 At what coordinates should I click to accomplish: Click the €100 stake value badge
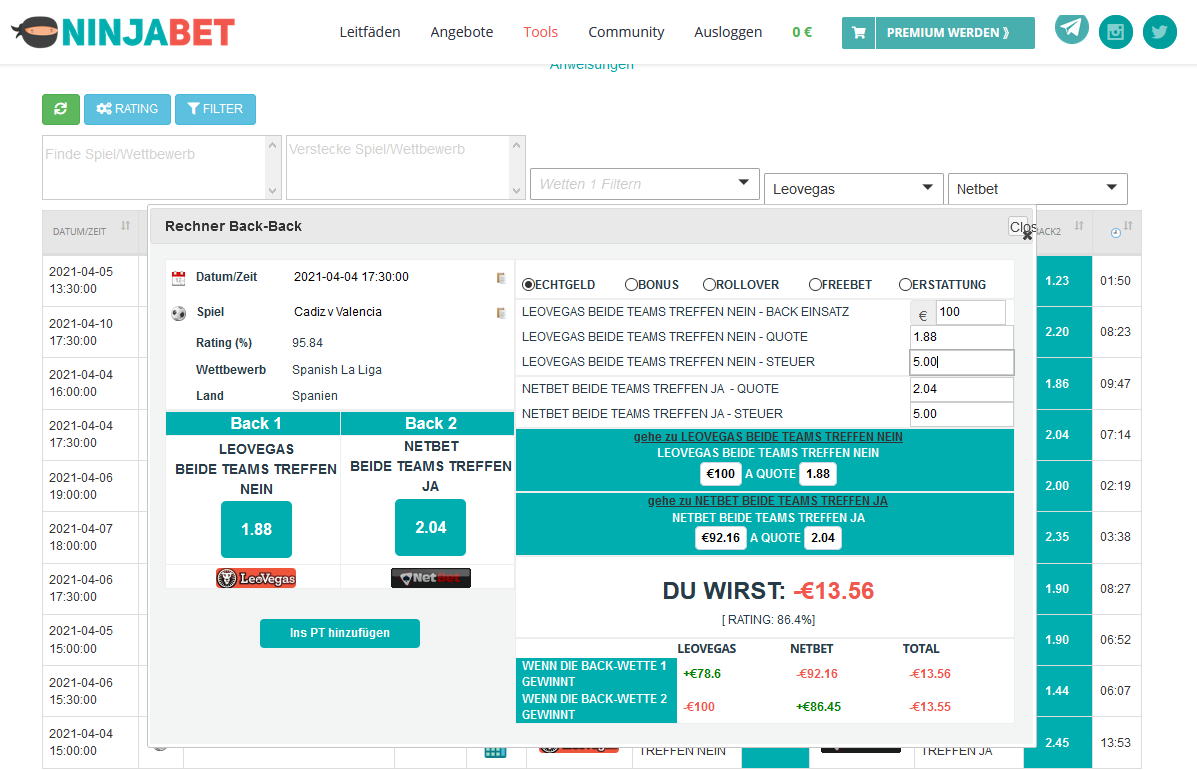coord(721,474)
